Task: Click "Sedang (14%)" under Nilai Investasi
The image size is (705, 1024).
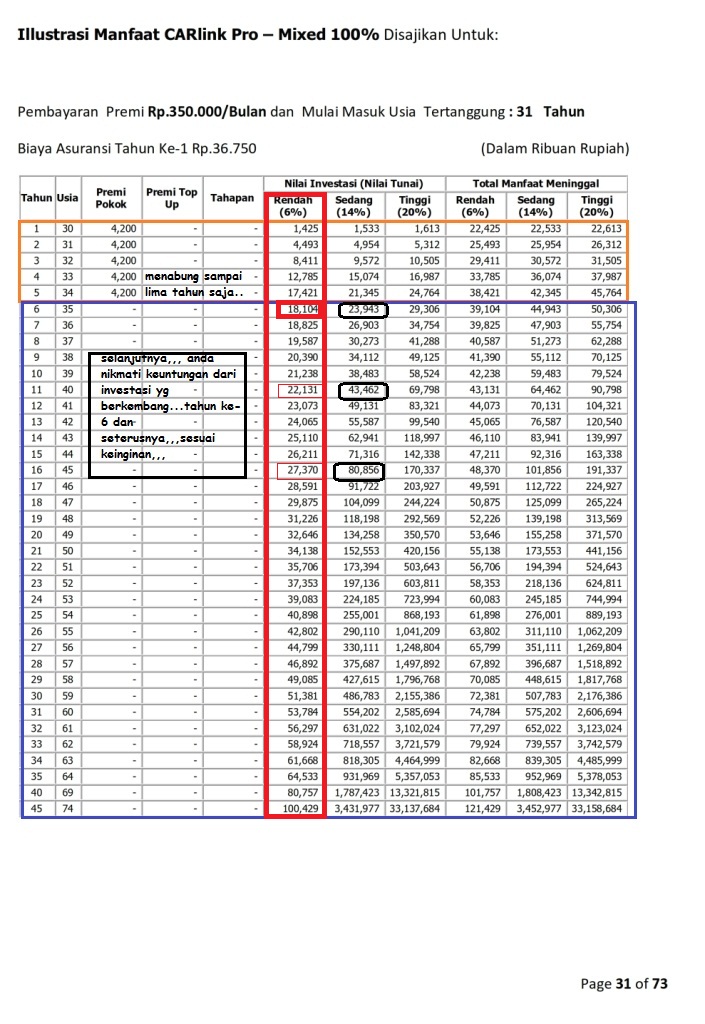Action: pyautogui.click(x=354, y=206)
